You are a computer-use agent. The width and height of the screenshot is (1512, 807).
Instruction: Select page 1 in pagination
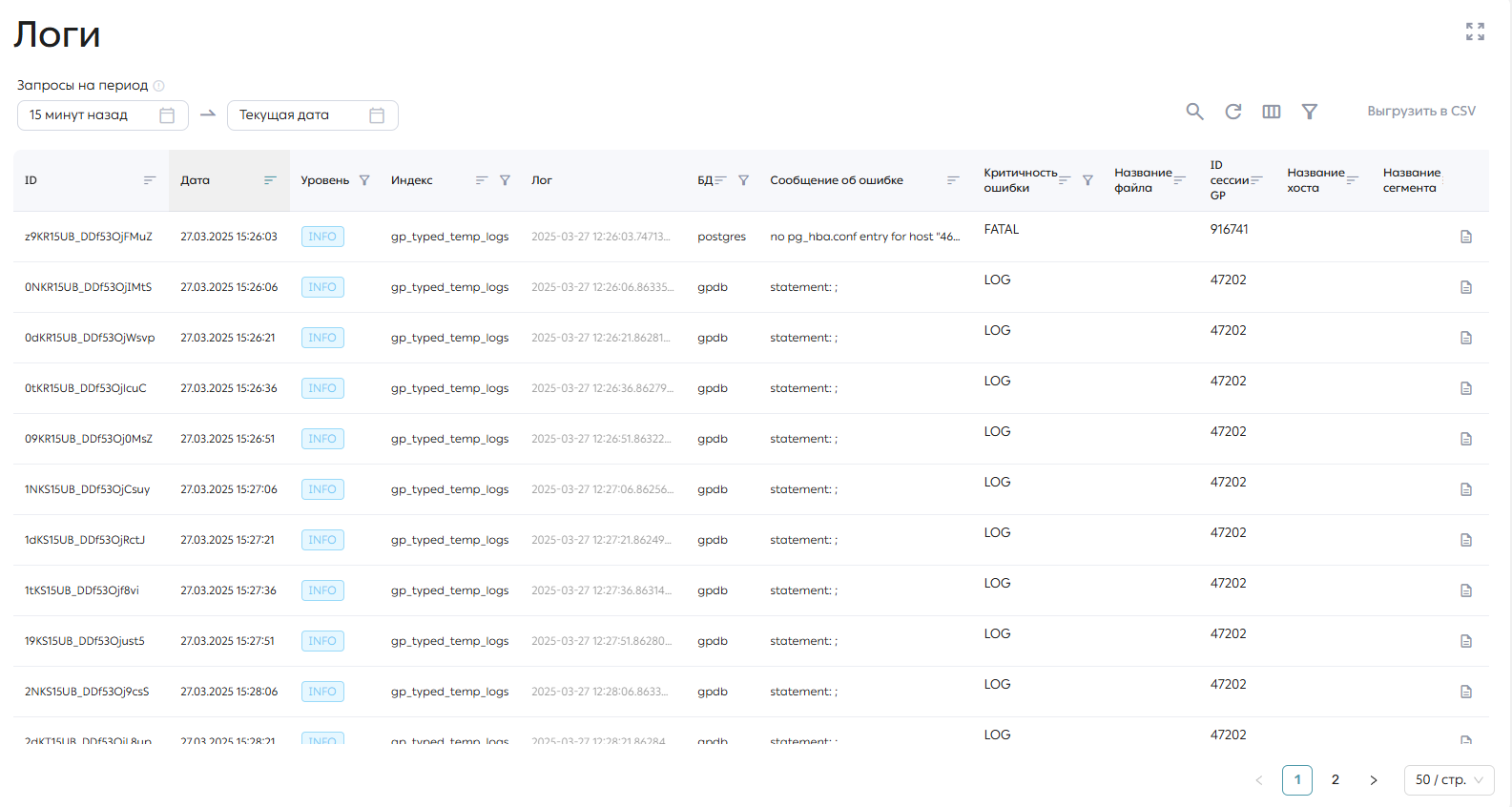click(1297, 780)
